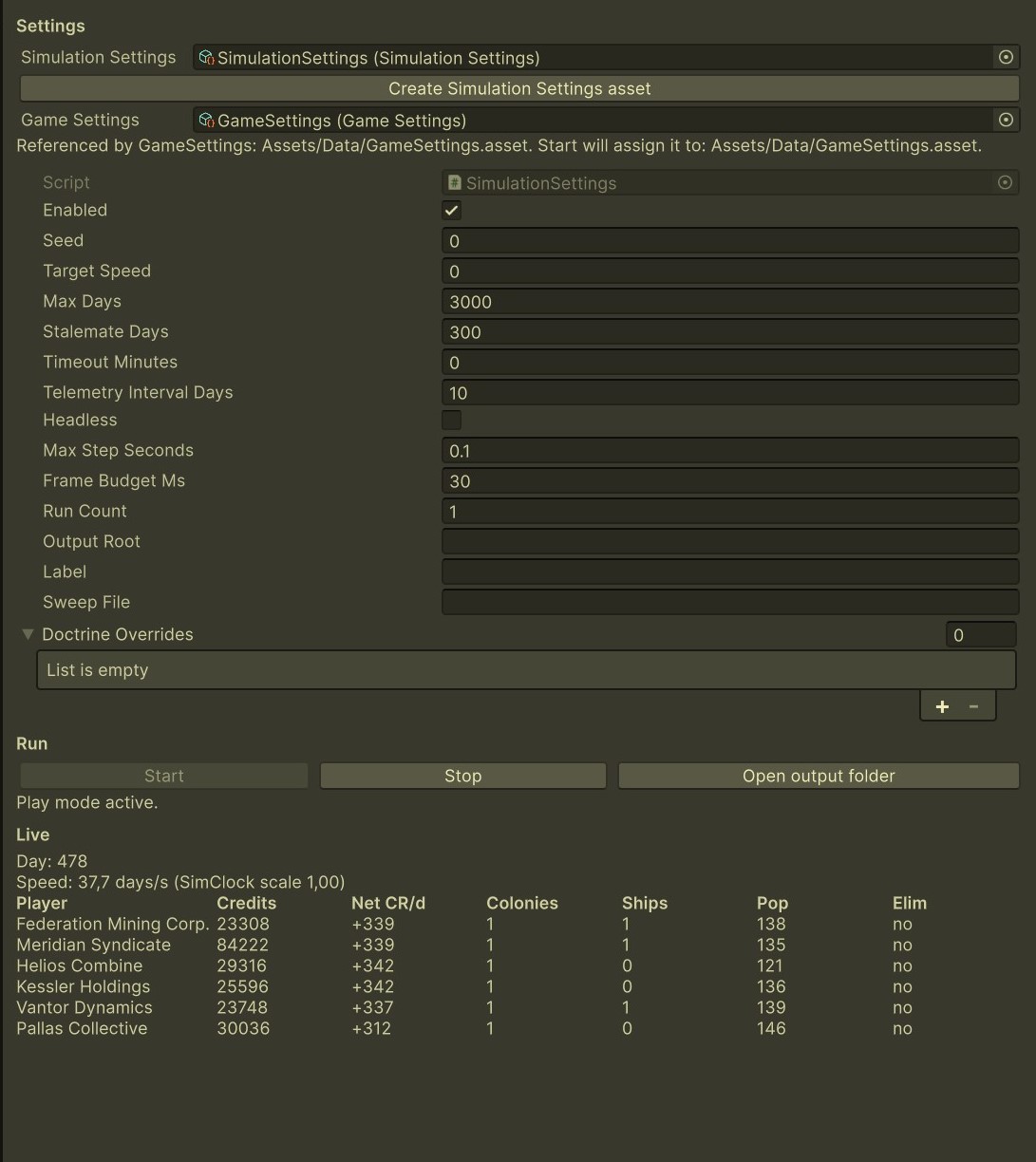The image size is (1036, 1162).
Task: Click the Colonies column header
Action: [522, 903]
